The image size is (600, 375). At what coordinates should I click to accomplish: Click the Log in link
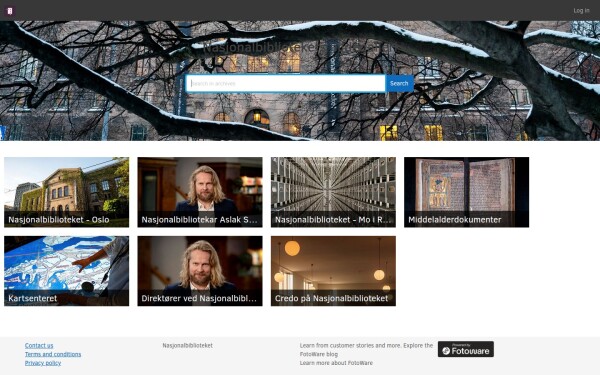581,11
